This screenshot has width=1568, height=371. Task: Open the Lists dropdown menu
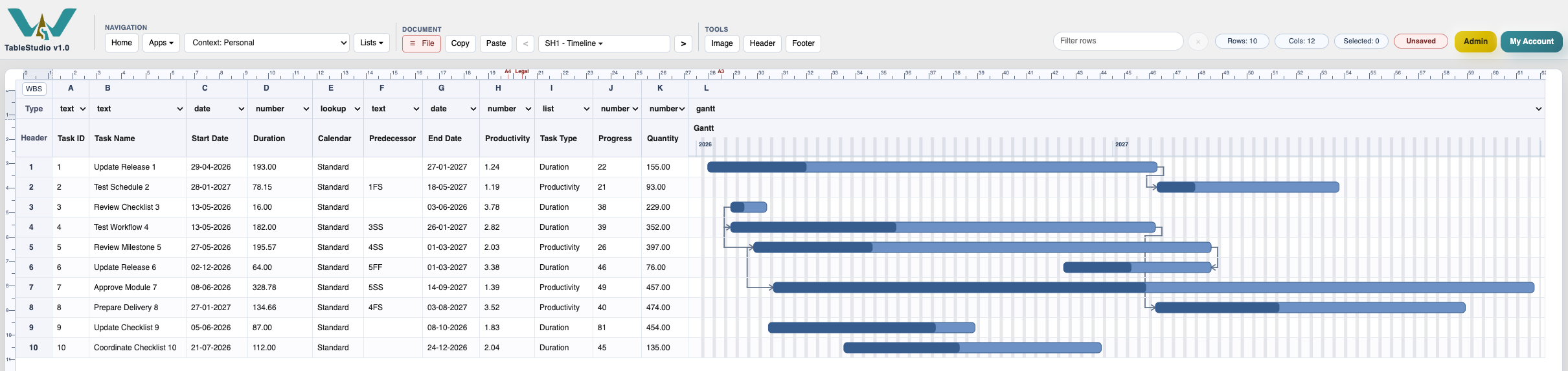point(372,43)
